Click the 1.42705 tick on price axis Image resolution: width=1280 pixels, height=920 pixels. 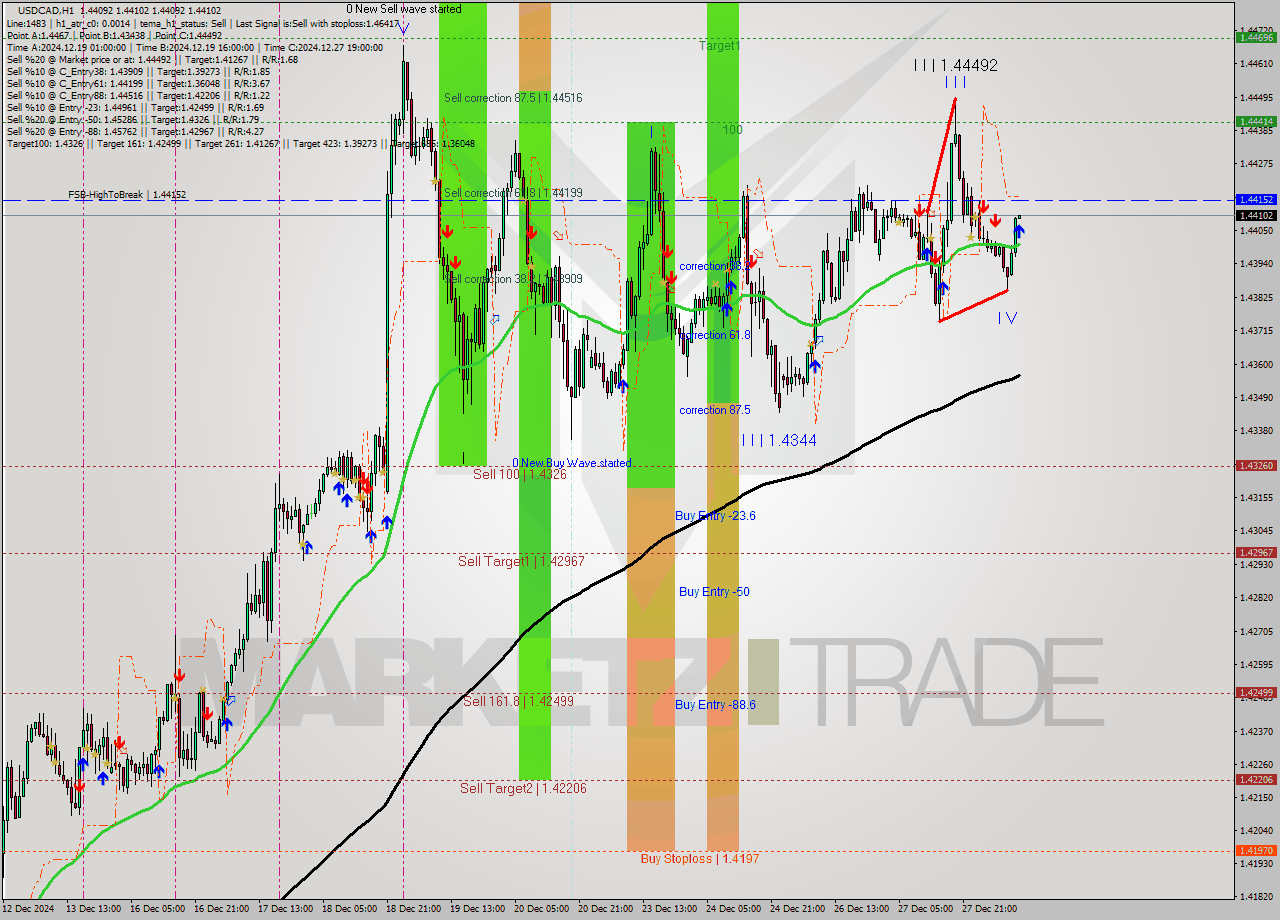pyautogui.click(x=1255, y=631)
